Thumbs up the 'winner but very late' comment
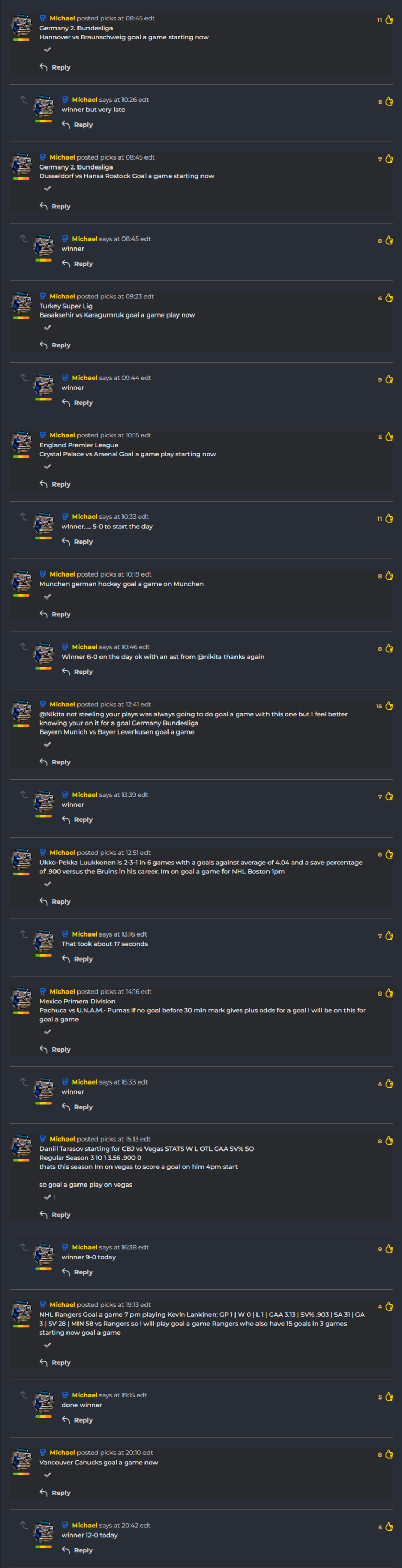This screenshot has height=1568, width=402. point(388,101)
